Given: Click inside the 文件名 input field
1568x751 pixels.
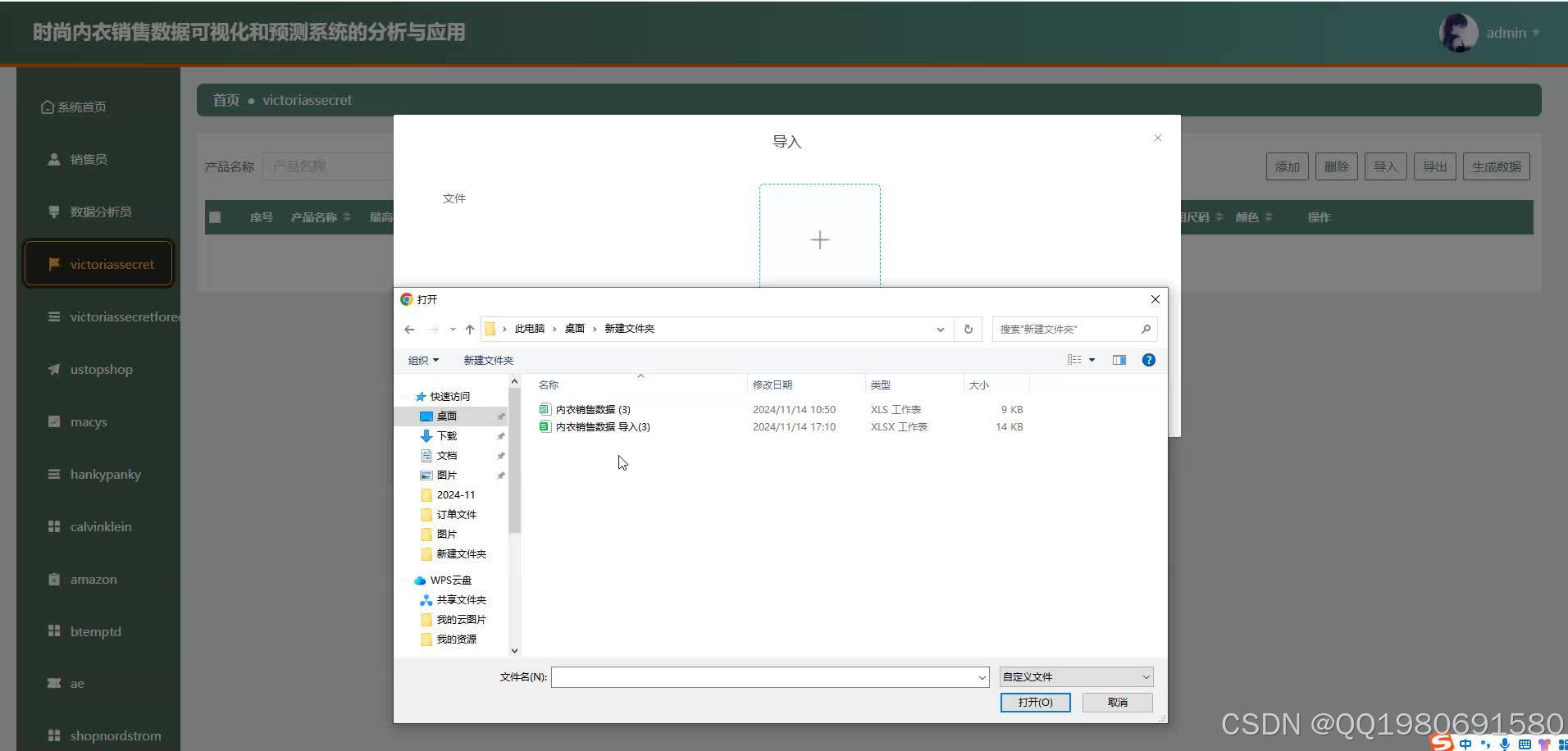Looking at the screenshot, I should [763, 676].
